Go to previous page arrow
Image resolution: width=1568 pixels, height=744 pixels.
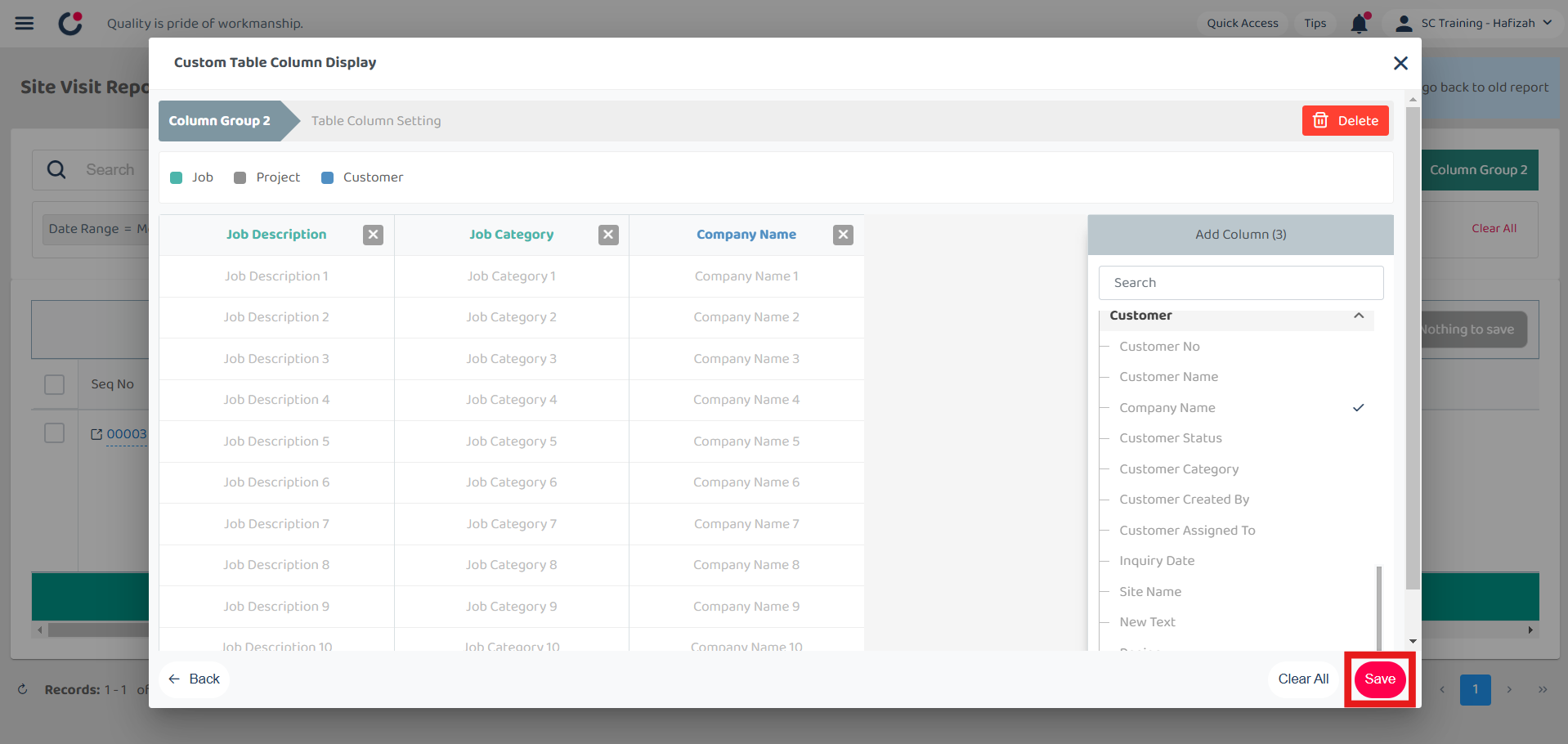[1442, 689]
